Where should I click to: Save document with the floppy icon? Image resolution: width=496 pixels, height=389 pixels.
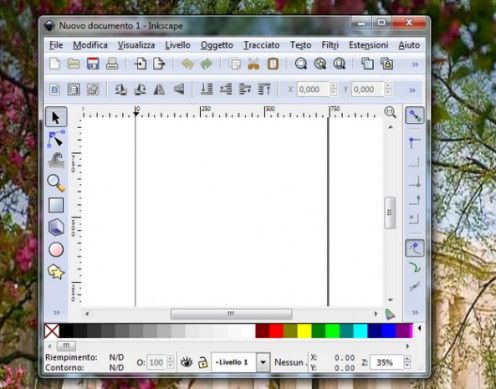point(93,63)
